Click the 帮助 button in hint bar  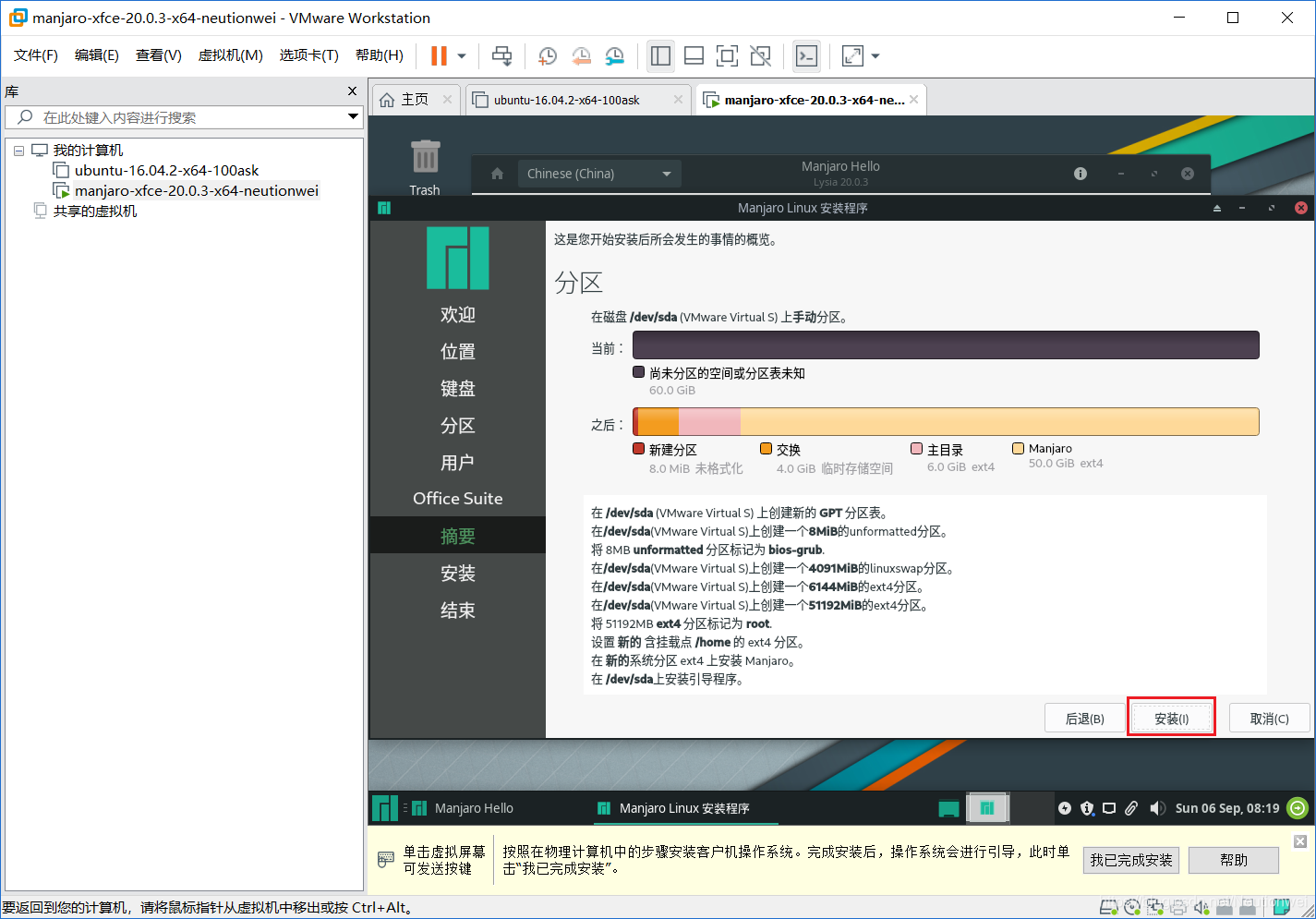click(x=1234, y=860)
